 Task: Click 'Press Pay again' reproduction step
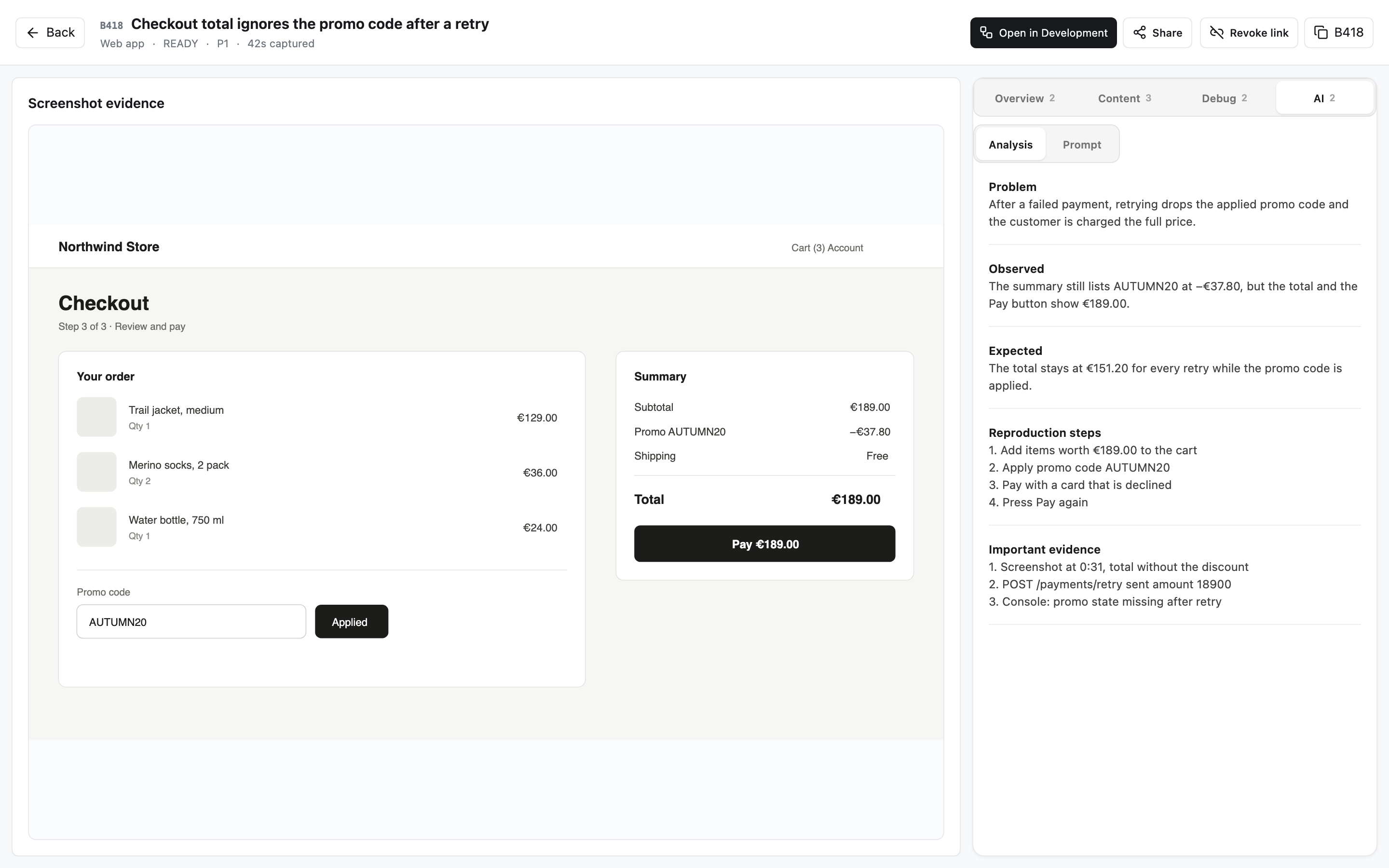[x=1038, y=502]
